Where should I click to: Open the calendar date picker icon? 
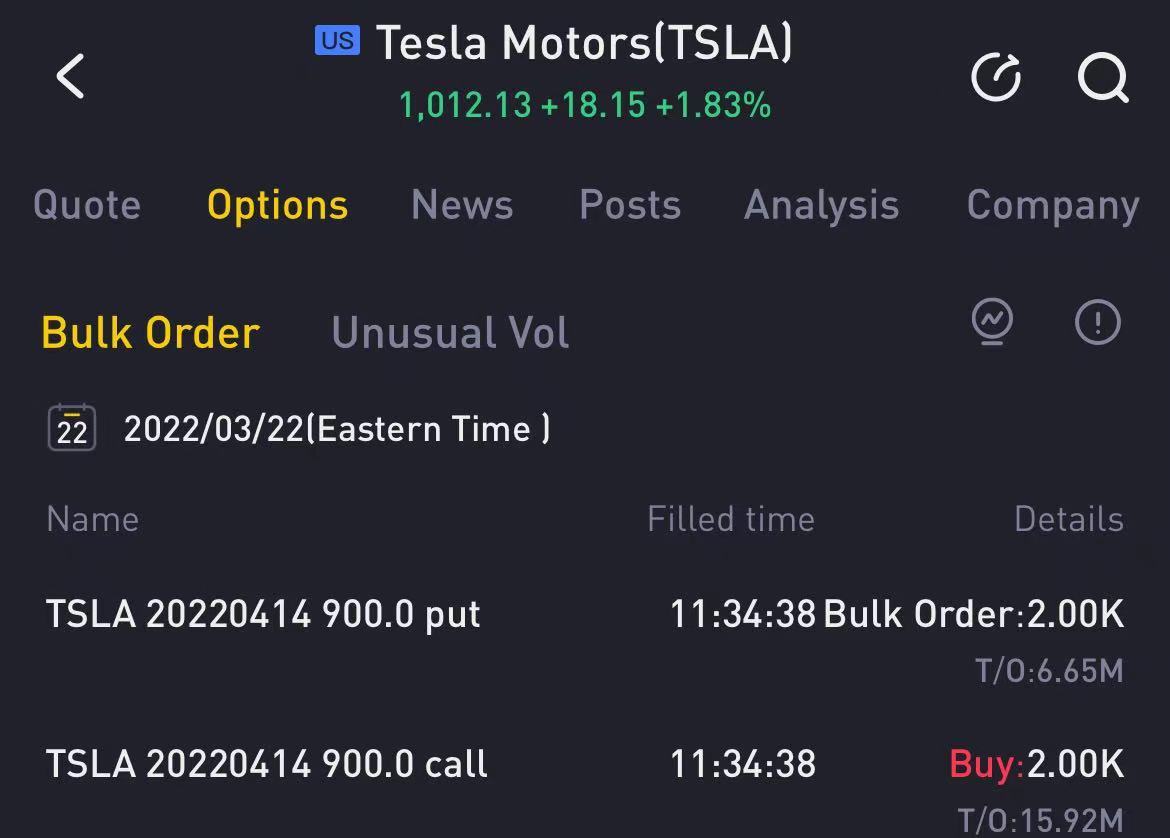click(72, 428)
